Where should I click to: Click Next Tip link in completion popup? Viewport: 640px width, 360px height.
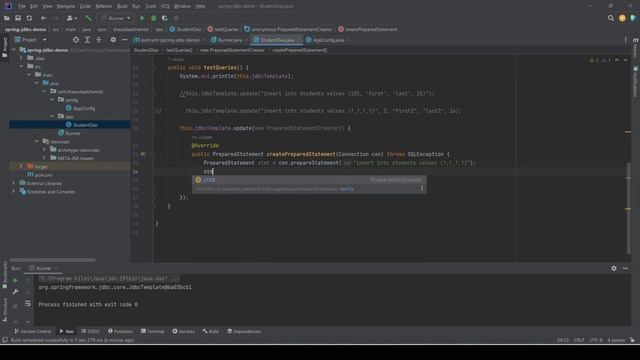point(347,189)
